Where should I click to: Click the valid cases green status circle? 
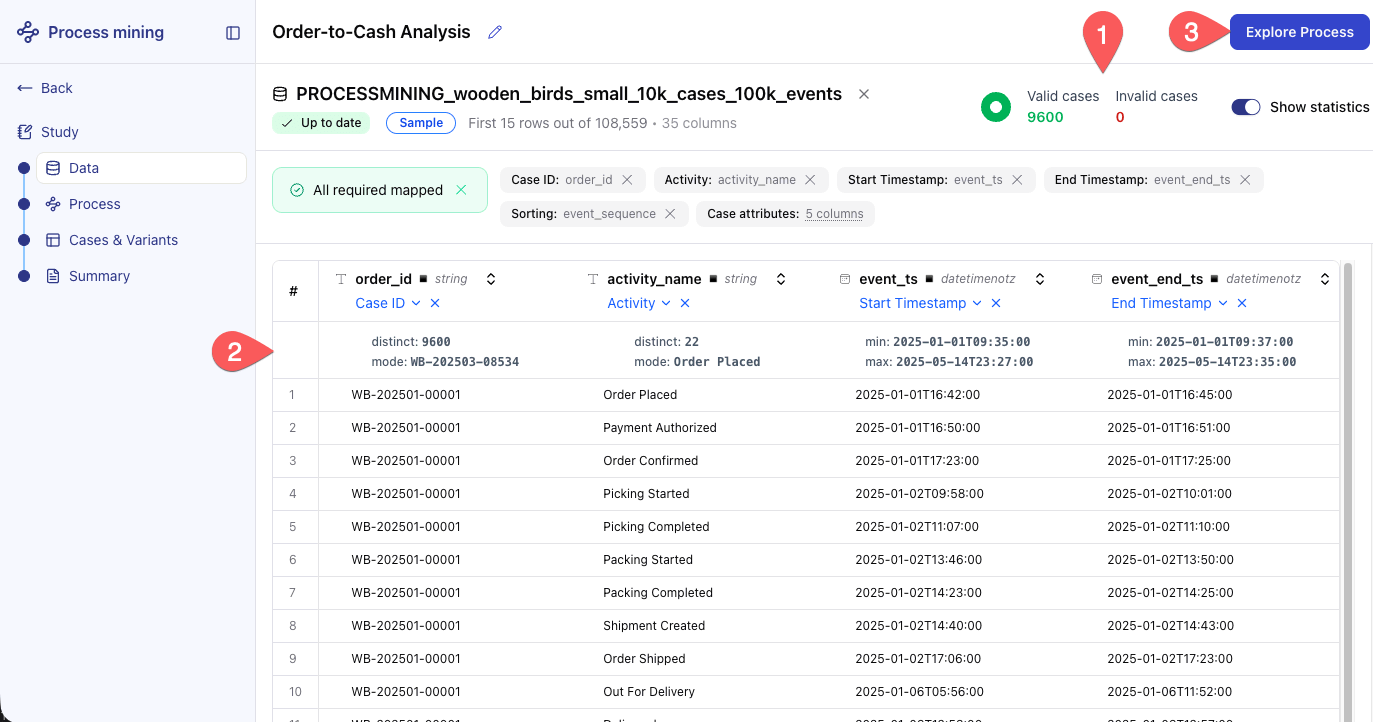[x=996, y=106]
